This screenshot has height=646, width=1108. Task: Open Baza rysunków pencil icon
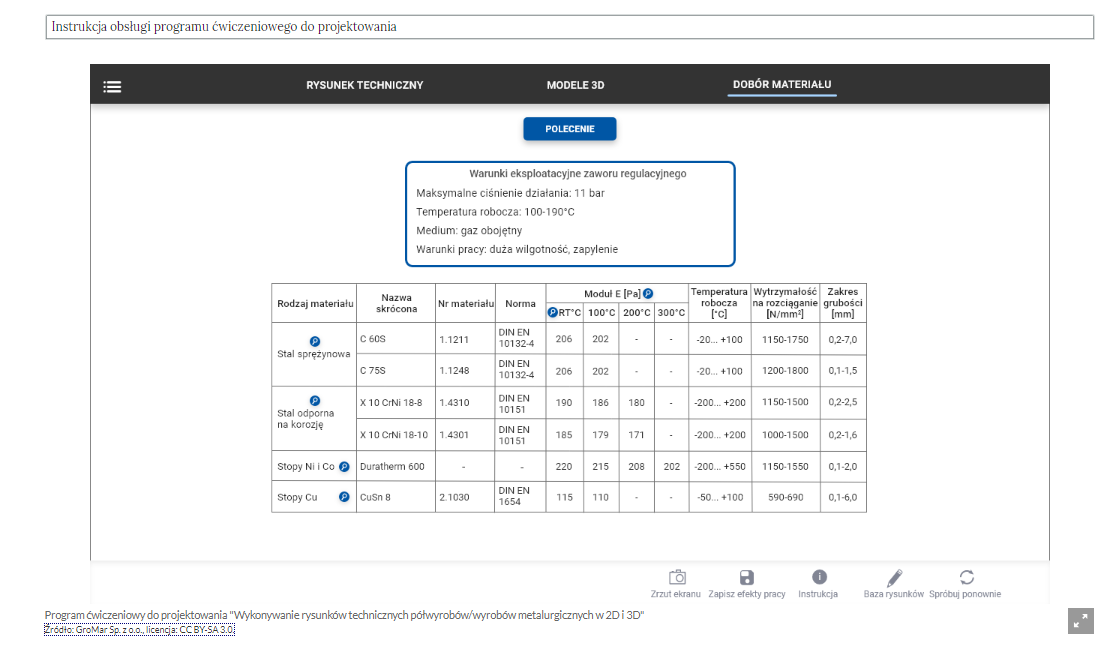894,577
